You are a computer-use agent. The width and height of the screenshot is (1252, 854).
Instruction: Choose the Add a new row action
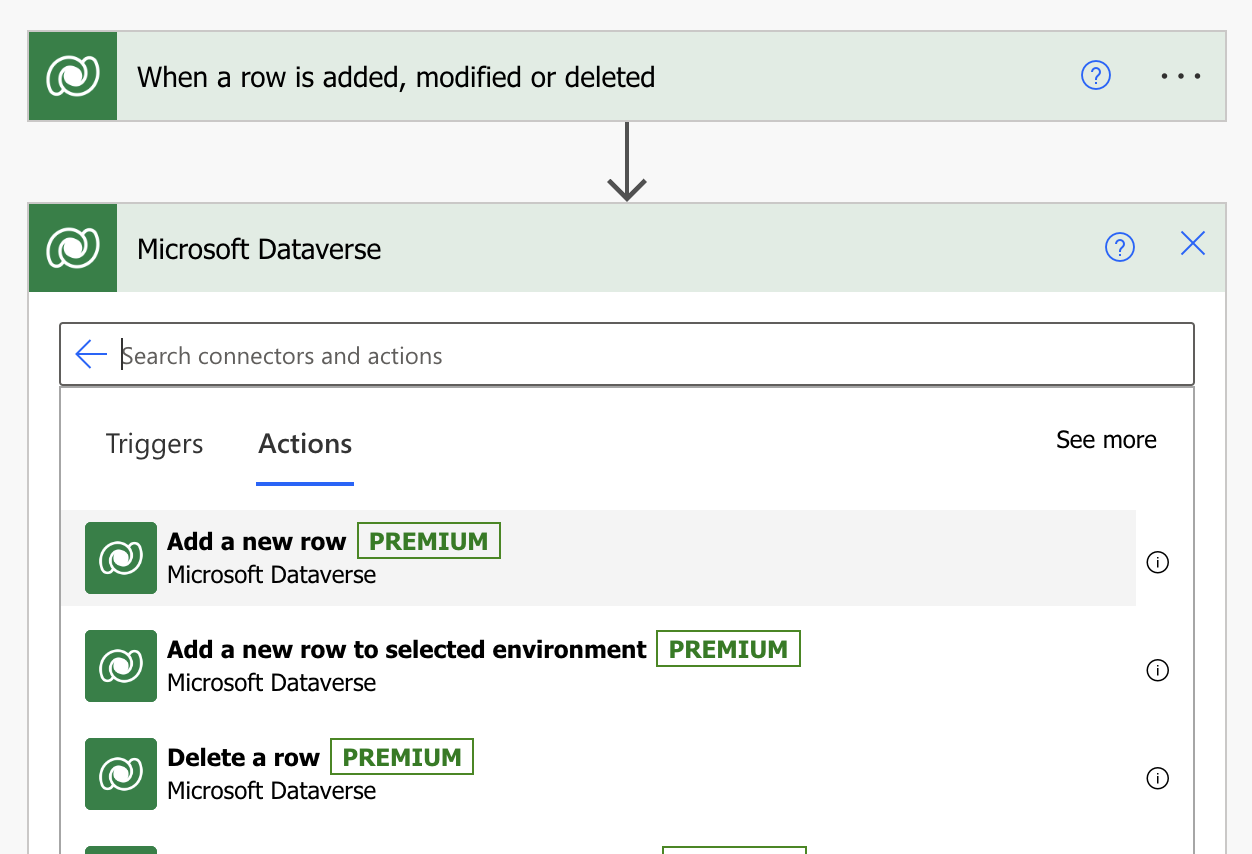257,542
